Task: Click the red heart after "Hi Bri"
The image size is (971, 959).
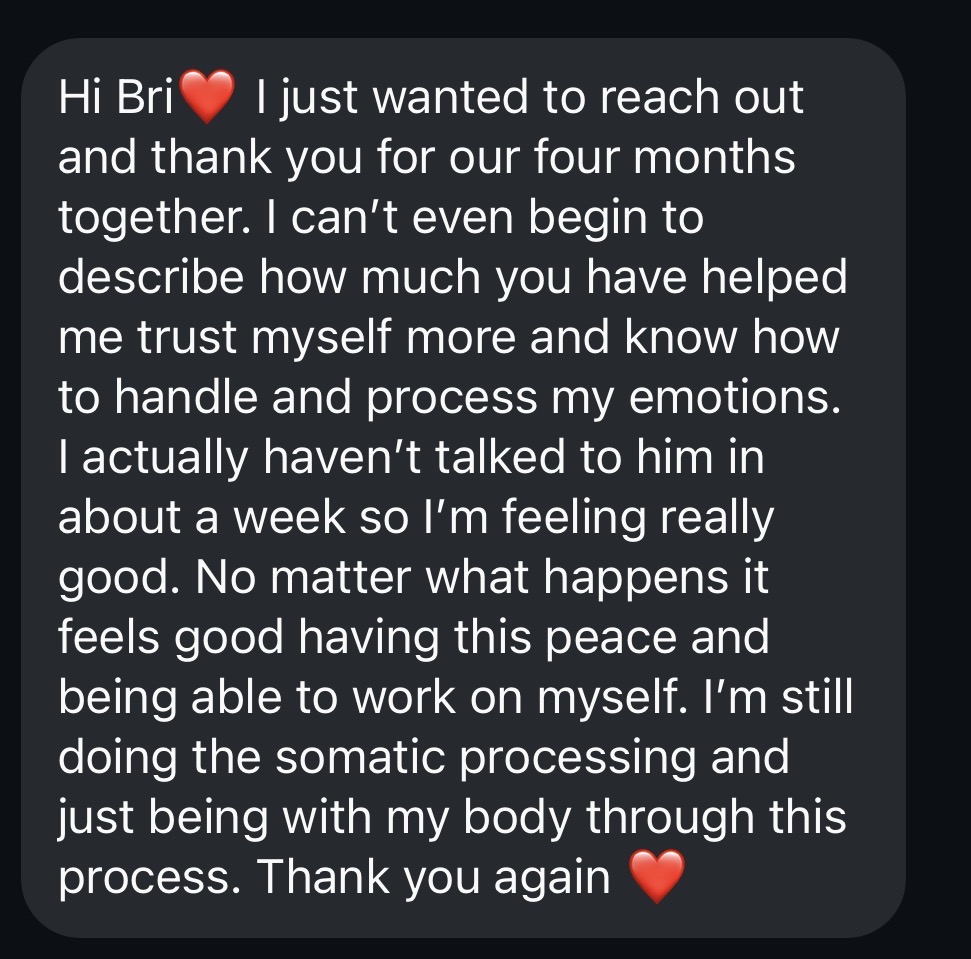Action: pyautogui.click(x=206, y=99)
